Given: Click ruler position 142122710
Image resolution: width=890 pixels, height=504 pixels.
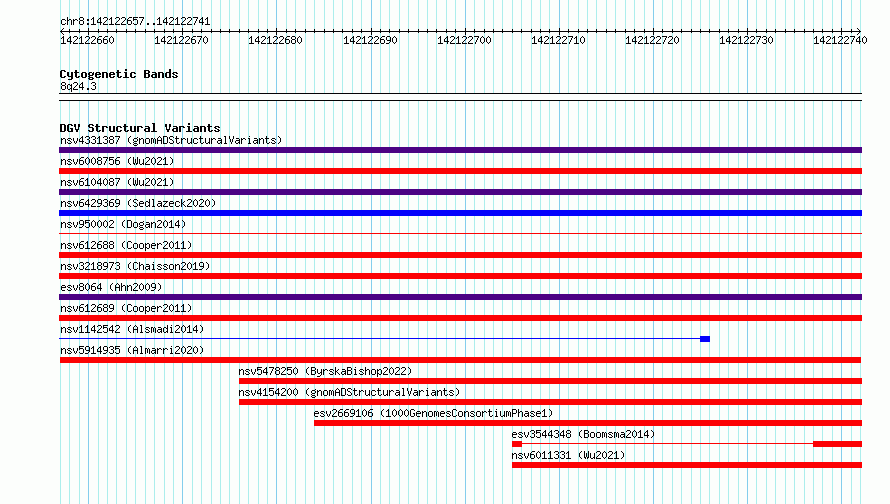Looking at the screenshot, I should [558, 40].
